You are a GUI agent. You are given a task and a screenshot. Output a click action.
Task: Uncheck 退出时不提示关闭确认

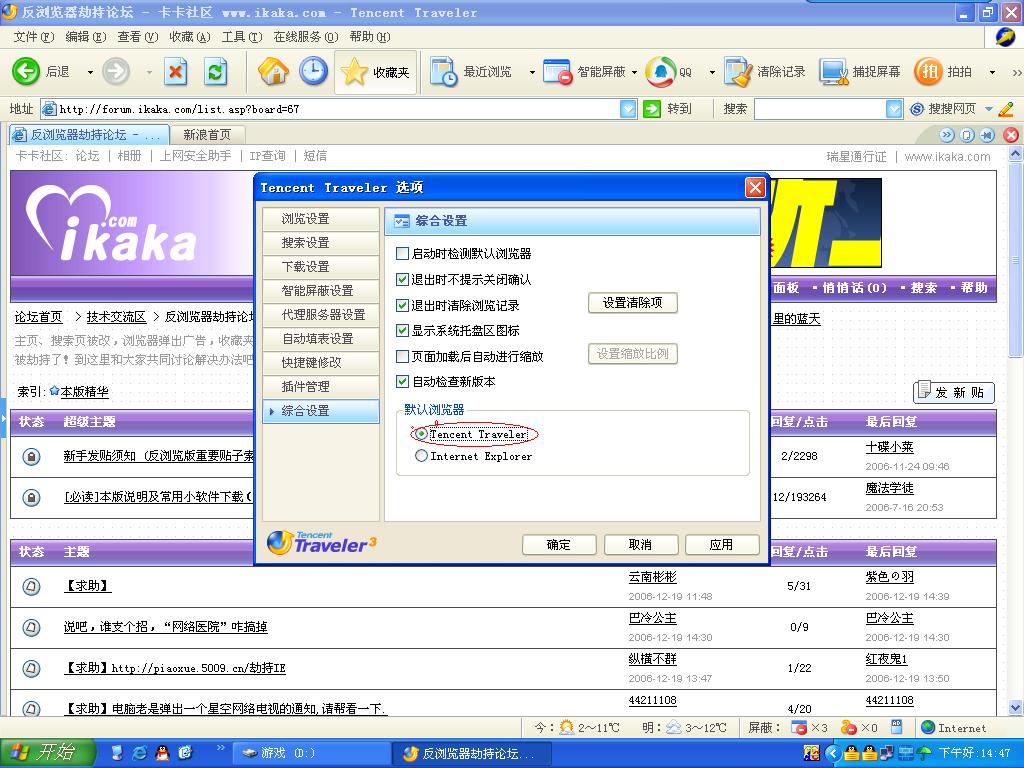point(403,280)
